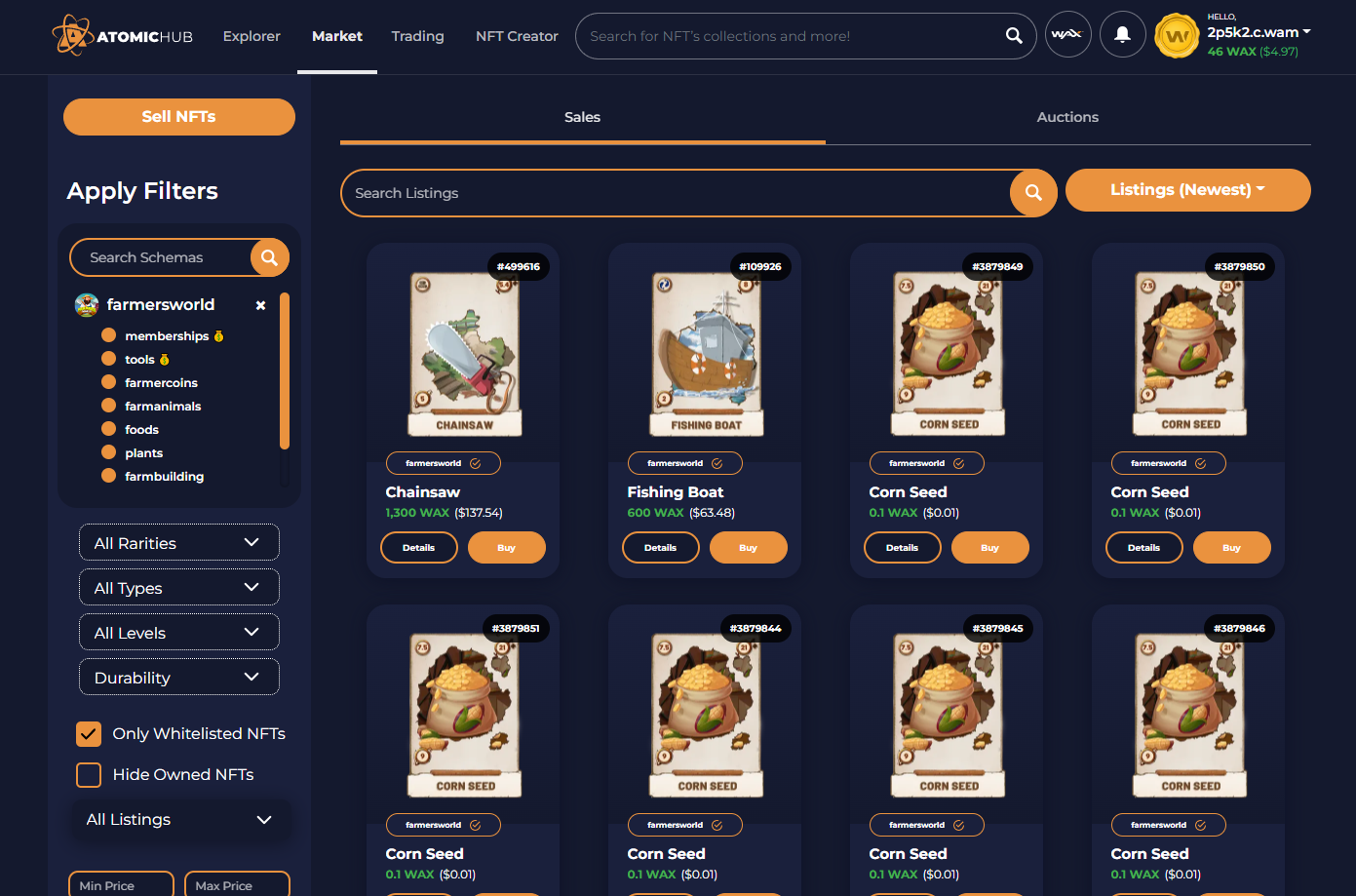Click Details on Corn Seed #3879849
Image resolution: width=1356 pixels, height=896 pixels.
point(903,548)
